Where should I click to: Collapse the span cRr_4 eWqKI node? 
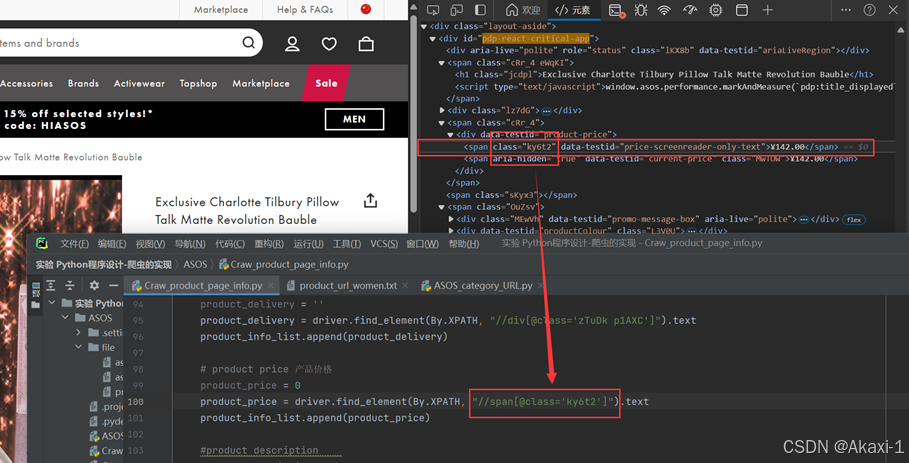(x=442, y=63)
